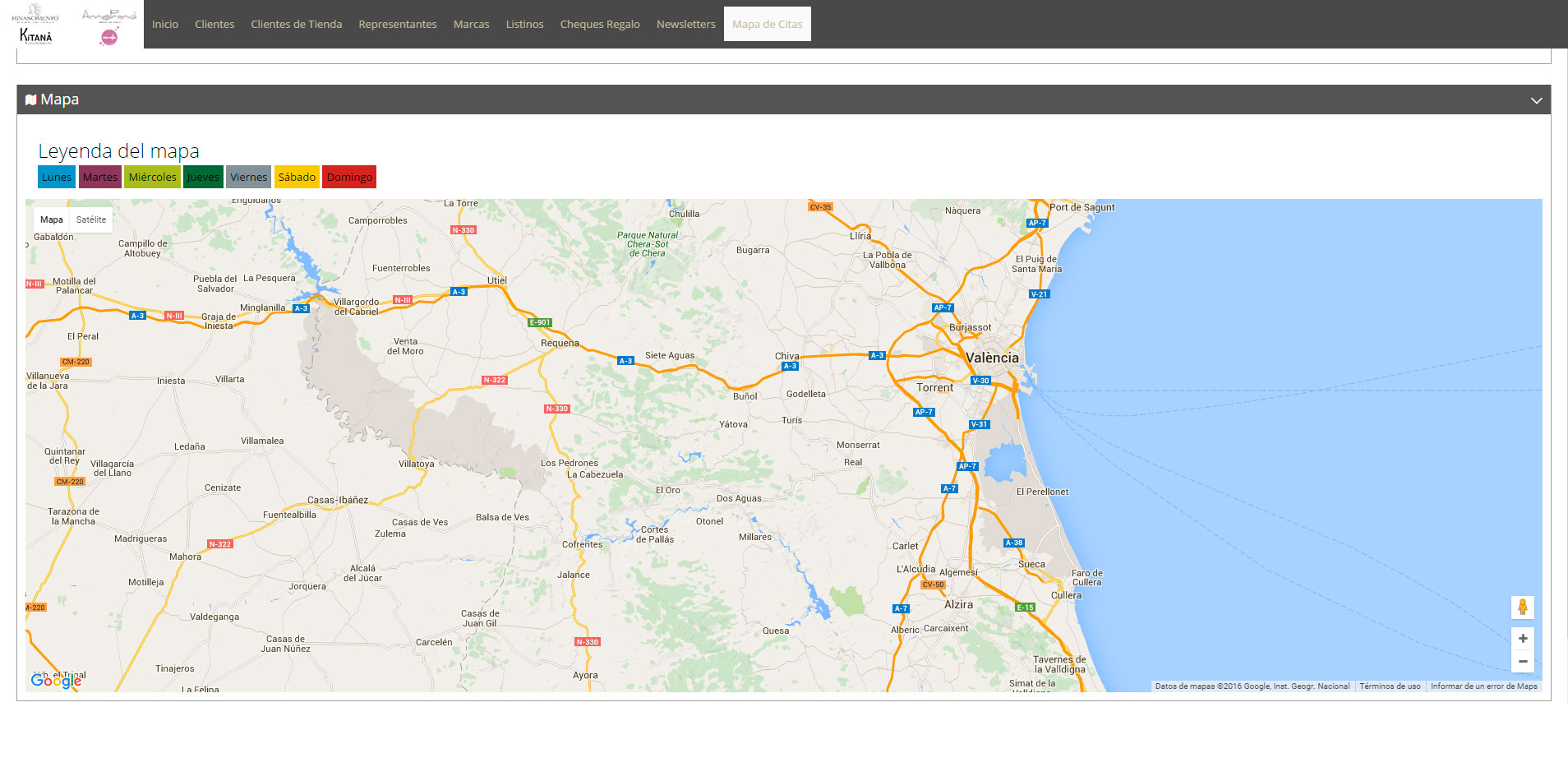The width and height of the screenshot is (1568, 781).
Task: Click the map icon beside Mapa title
Action: 31,100
